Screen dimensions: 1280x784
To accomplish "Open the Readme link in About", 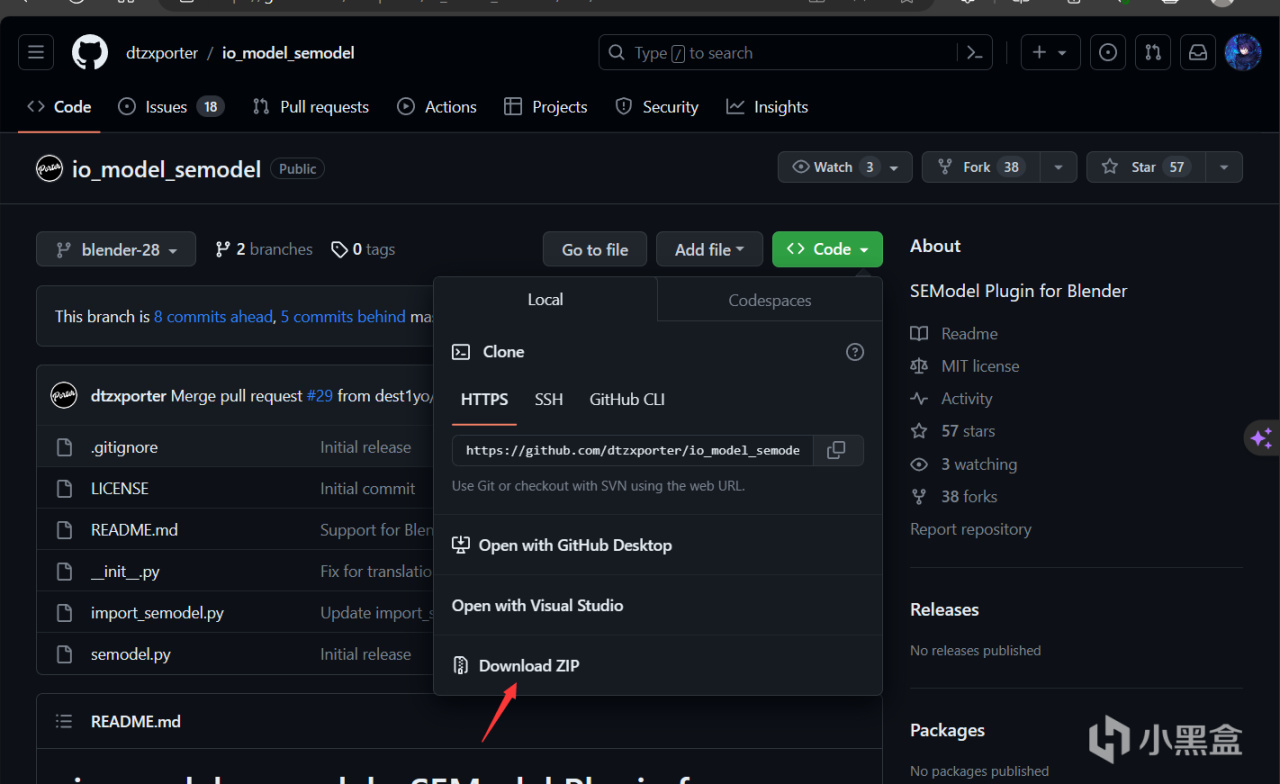I will tap(954, 333).
